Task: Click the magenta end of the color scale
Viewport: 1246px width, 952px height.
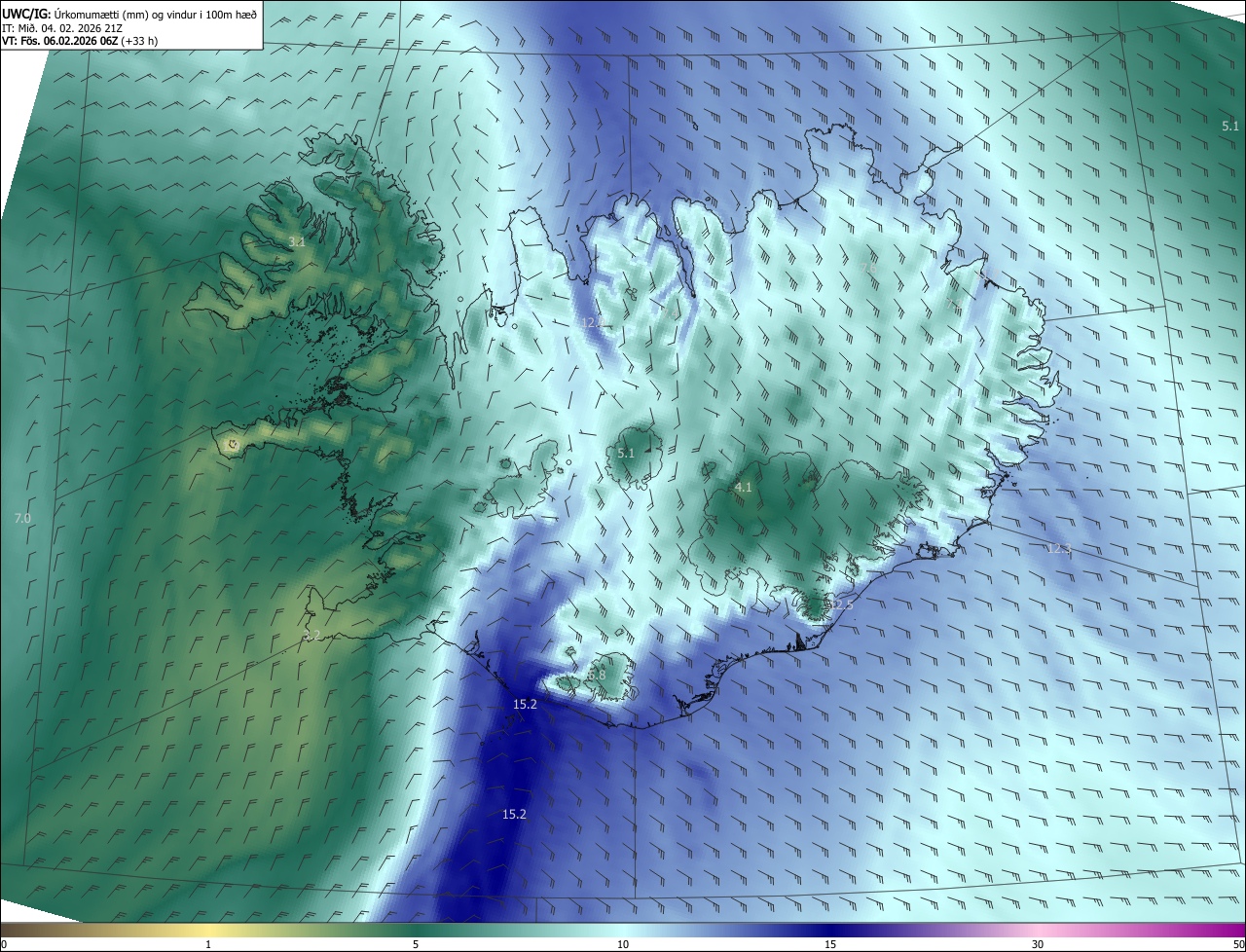Action: click(x=1227, y=931)
